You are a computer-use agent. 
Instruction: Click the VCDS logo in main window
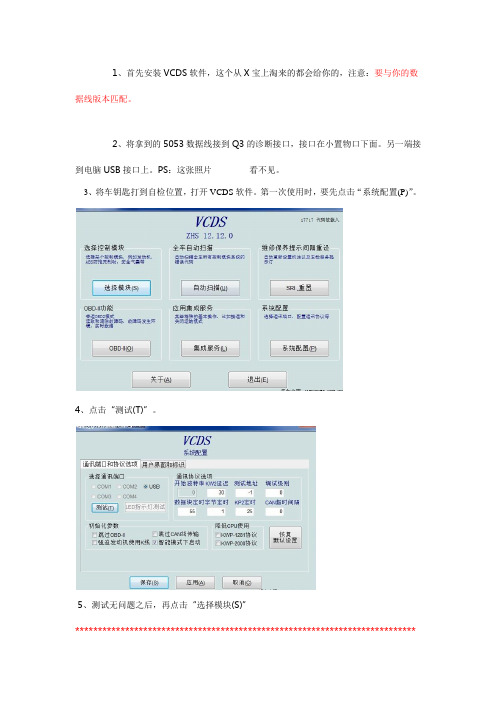click(211, 222)
